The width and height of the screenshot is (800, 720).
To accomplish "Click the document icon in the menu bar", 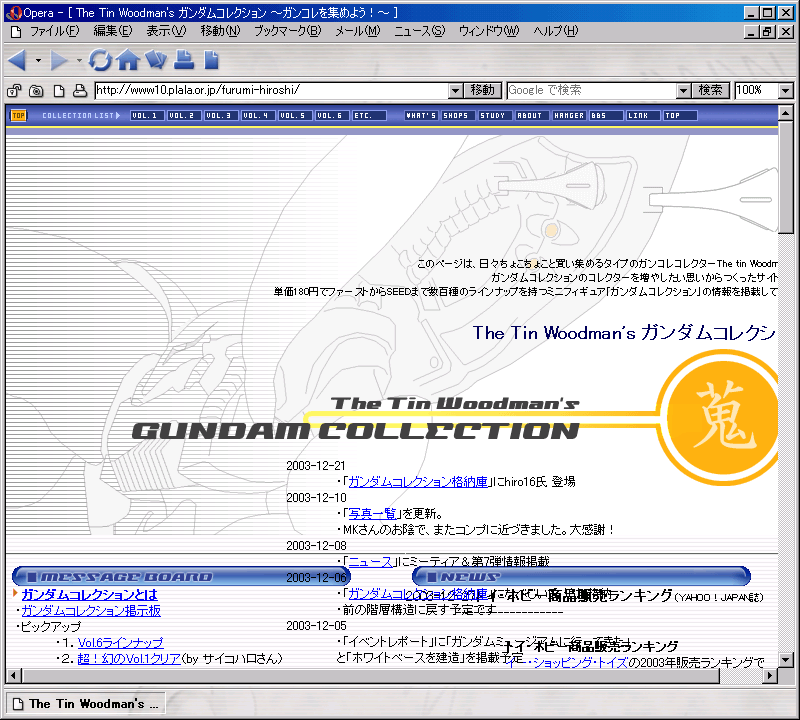I will 16,32.
